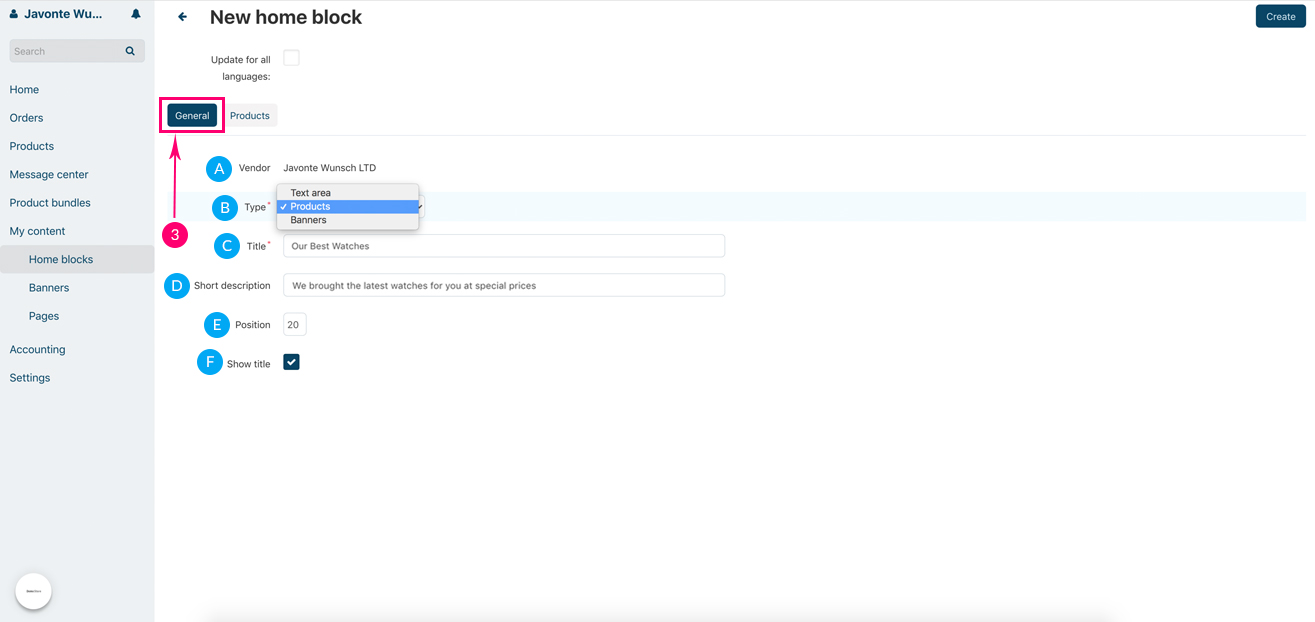
Task: Click the search magnifier icon
Action: (130, 51)
